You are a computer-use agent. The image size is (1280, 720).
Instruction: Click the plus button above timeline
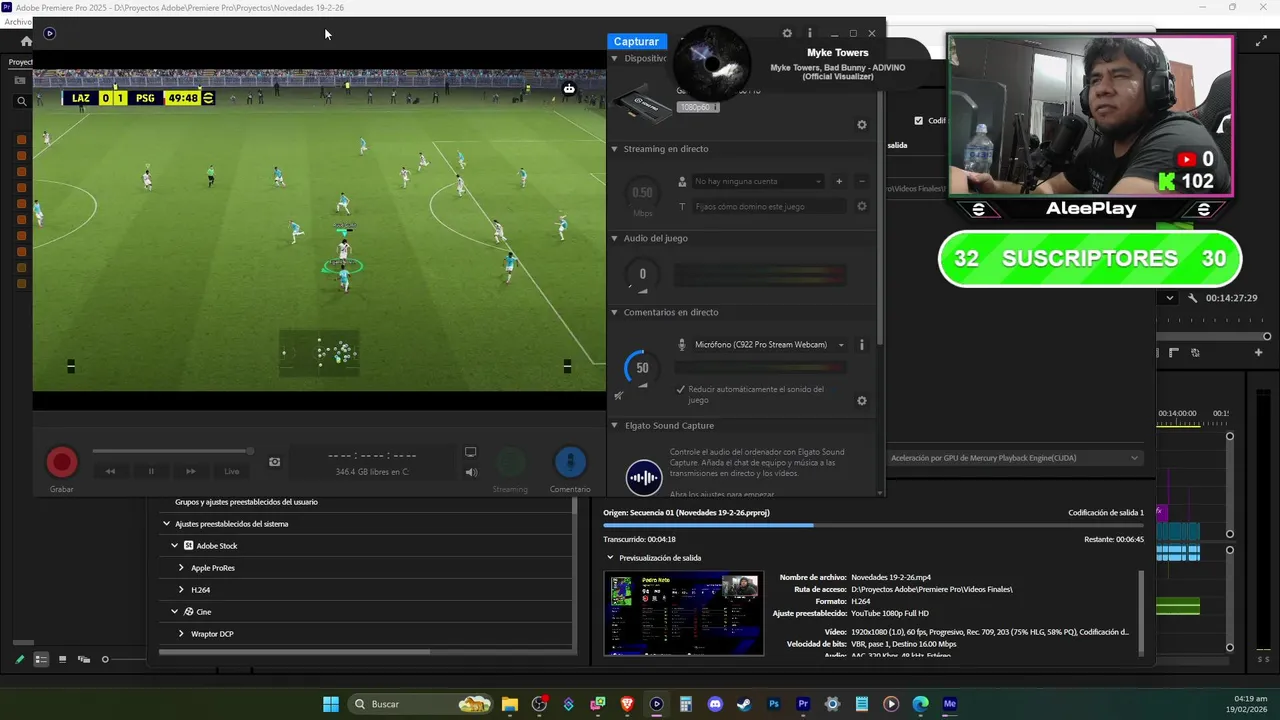(1259, 352)
